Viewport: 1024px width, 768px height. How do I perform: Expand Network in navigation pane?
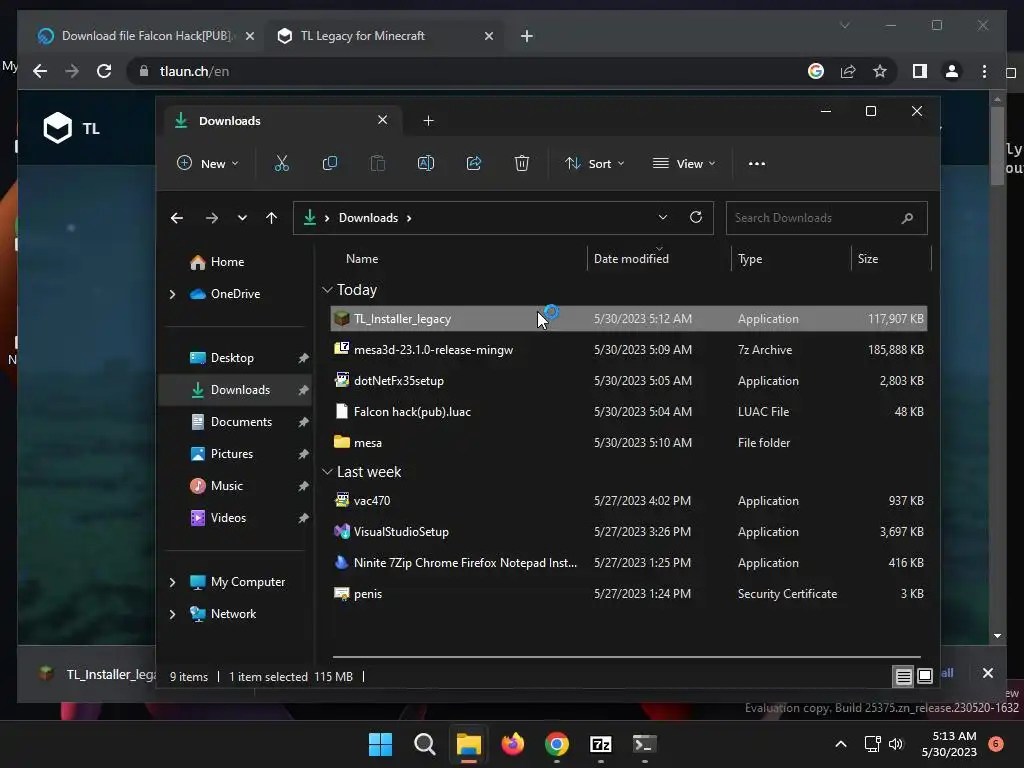[x=172, y=614]
